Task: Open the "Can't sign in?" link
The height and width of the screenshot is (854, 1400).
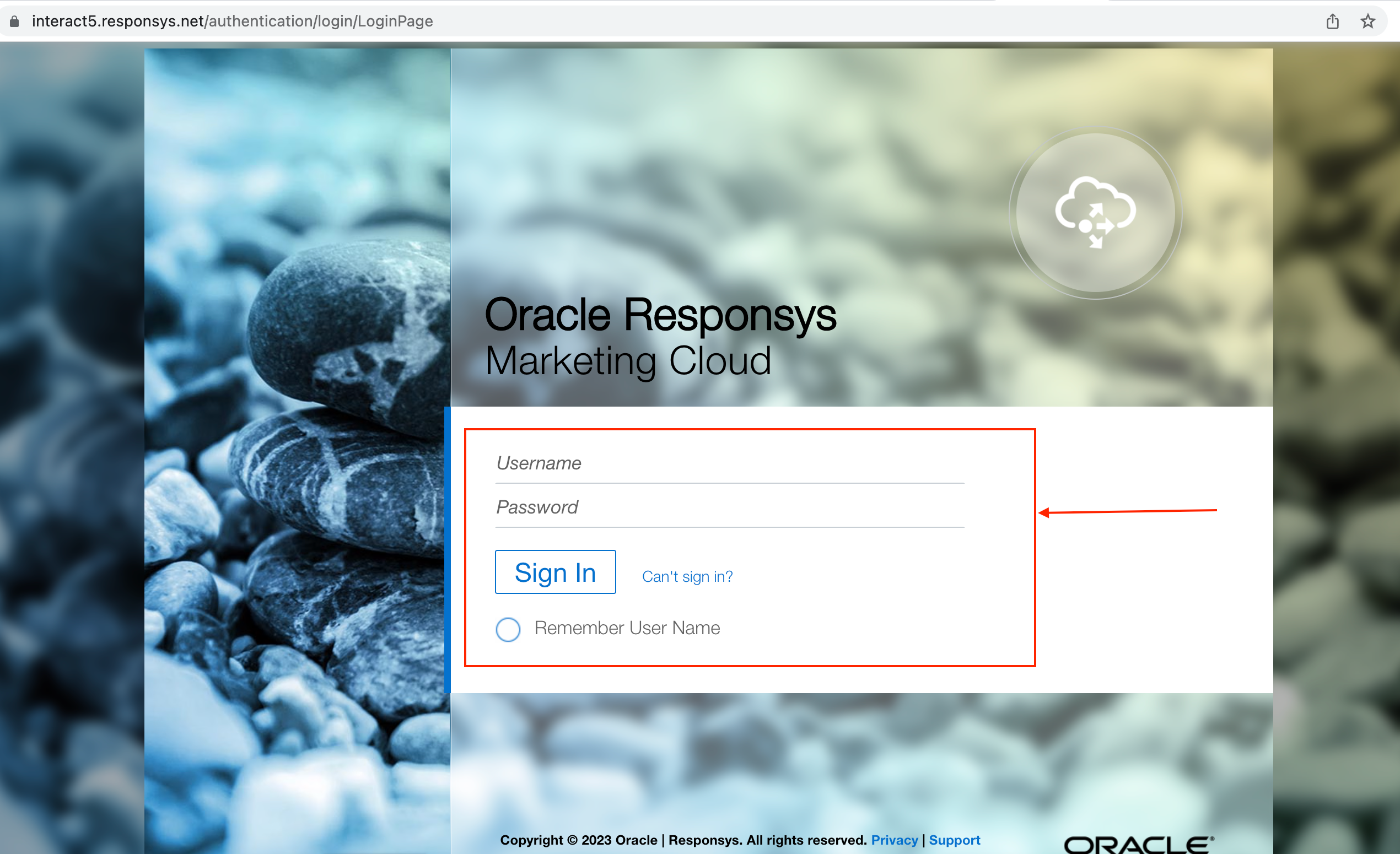Action: [x=687, y=576]
